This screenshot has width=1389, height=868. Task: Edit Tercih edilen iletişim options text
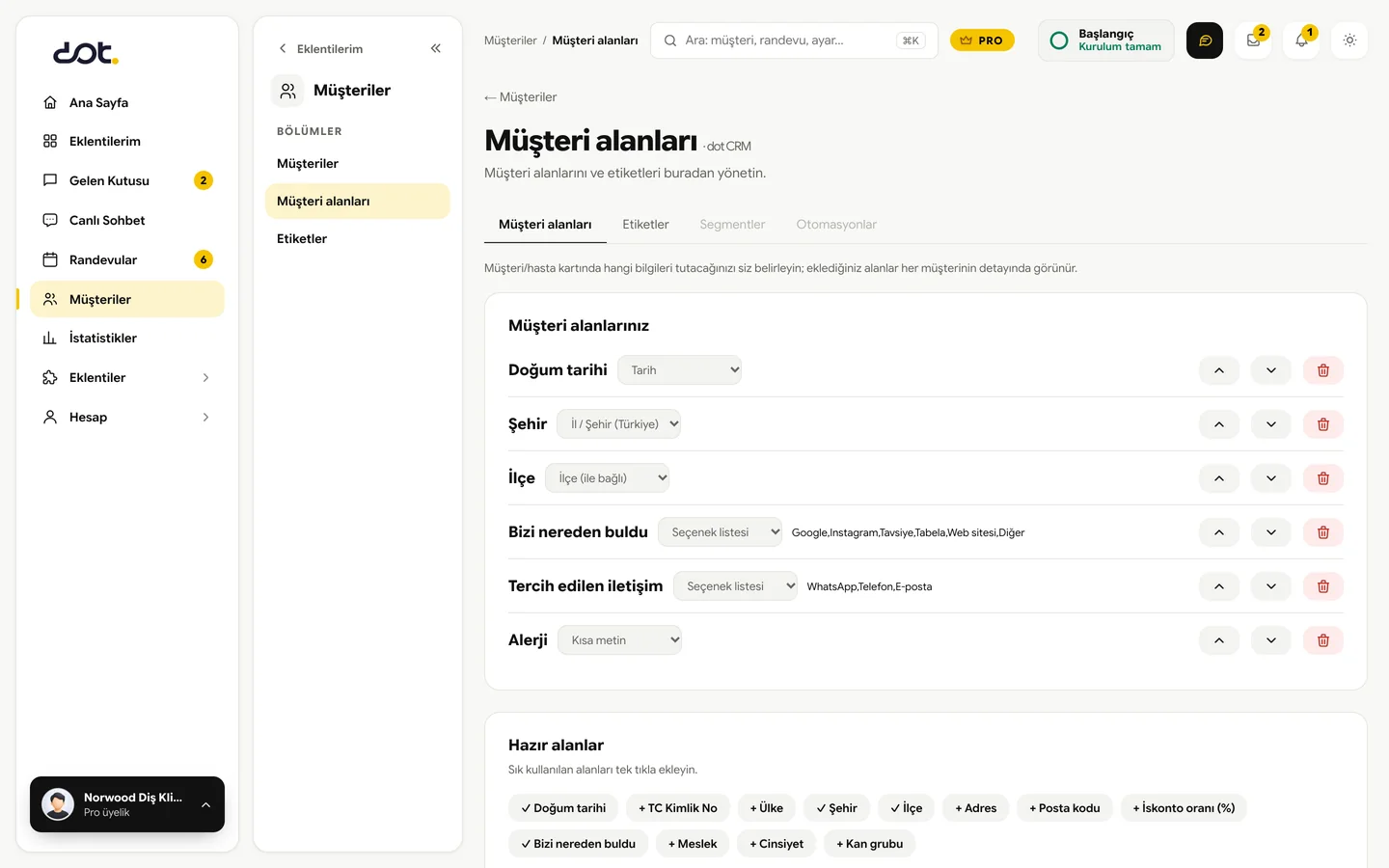869,586
